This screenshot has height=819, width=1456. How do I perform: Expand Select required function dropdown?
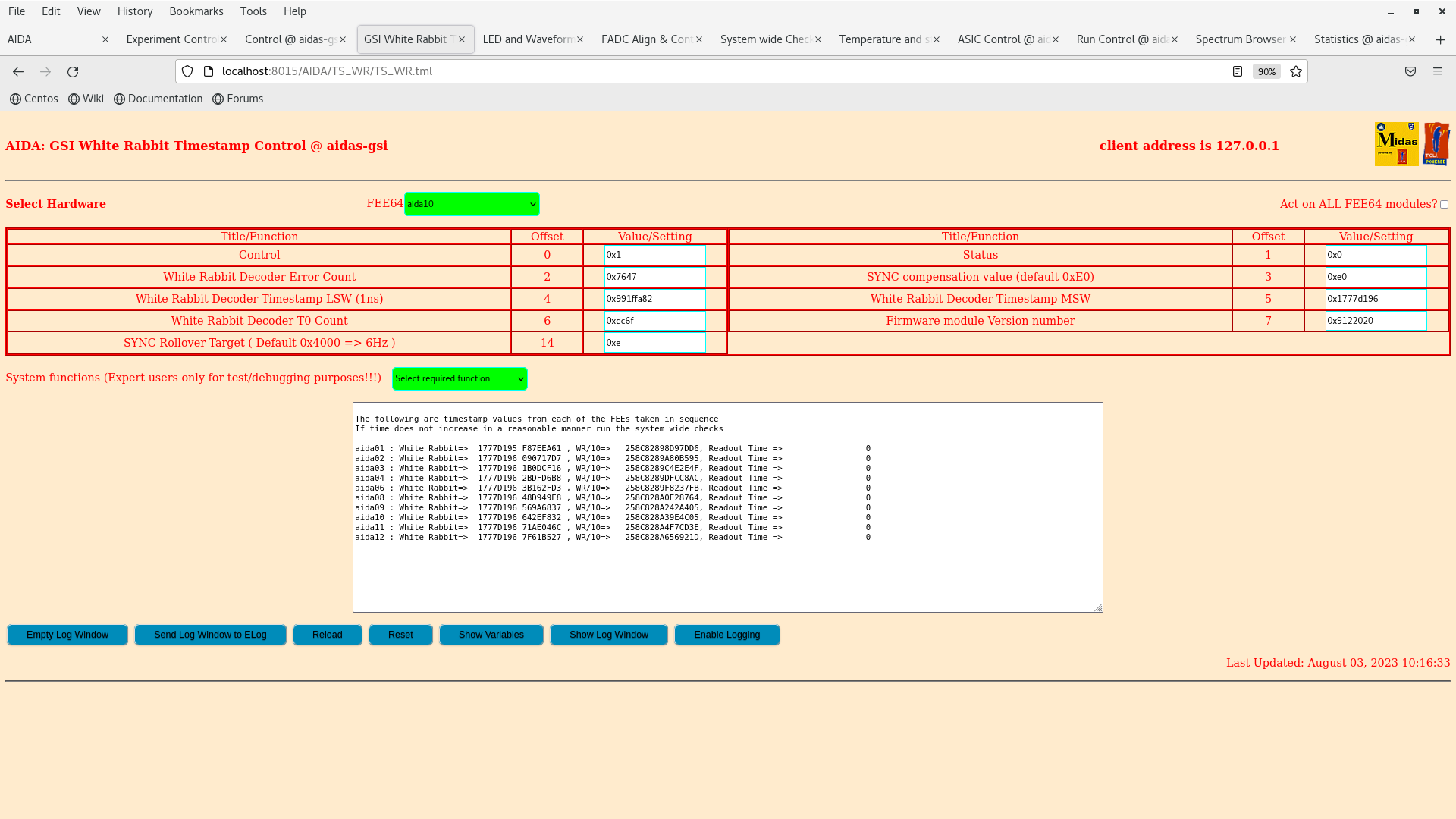[460, 378]
